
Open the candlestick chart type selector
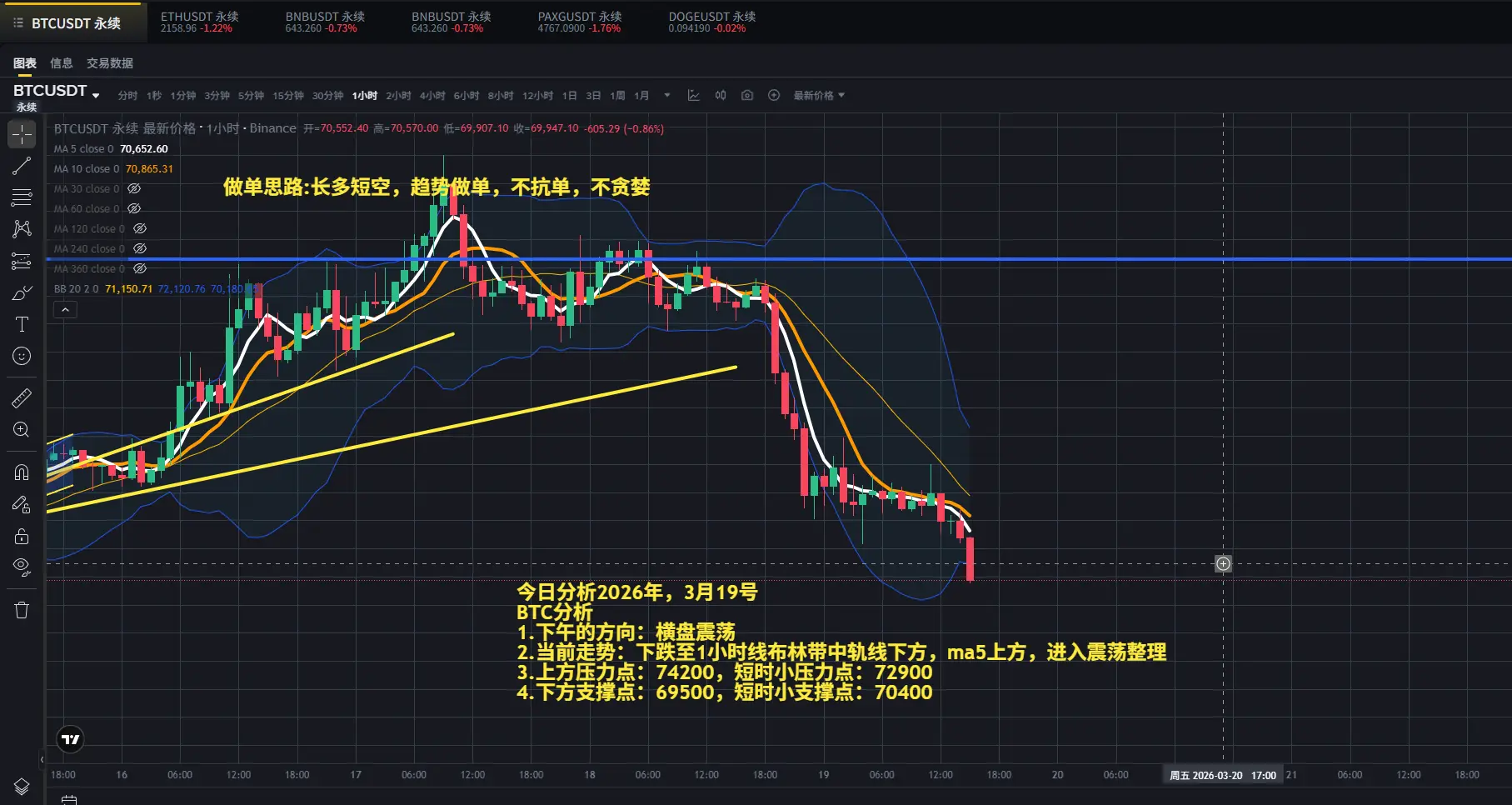[721, 96]
